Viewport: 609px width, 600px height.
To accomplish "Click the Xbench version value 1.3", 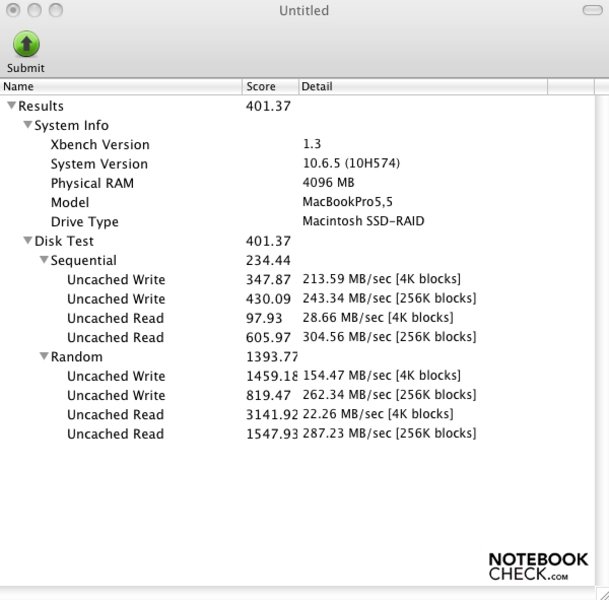I will (x=312, y=144).
